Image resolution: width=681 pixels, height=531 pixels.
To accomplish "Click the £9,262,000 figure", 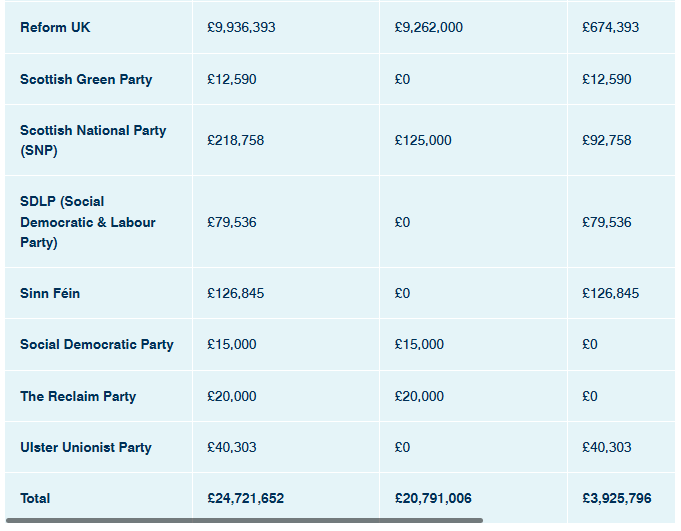I will pyautogui.click(x=429, y=27).
